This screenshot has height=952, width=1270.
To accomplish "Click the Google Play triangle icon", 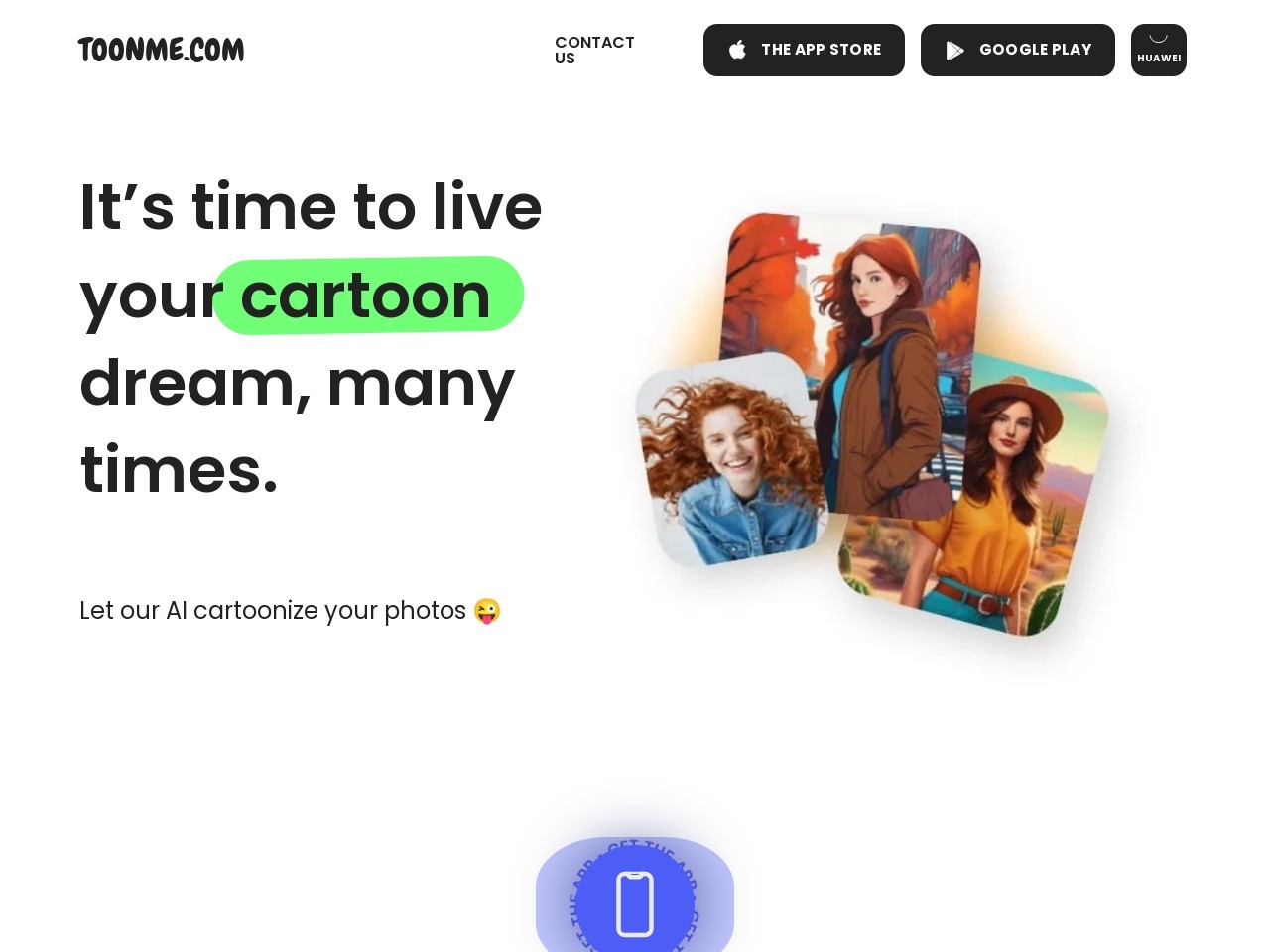I will pyautogui.click(x=954, y=51).
